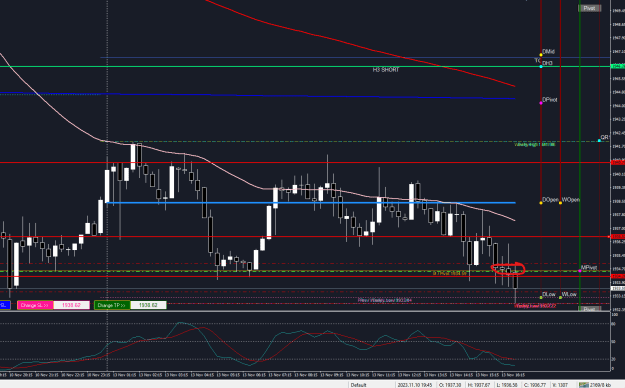Screen dimensions: 625x388
Task: Click the volume value in status bar
Action: coord(560,385)
